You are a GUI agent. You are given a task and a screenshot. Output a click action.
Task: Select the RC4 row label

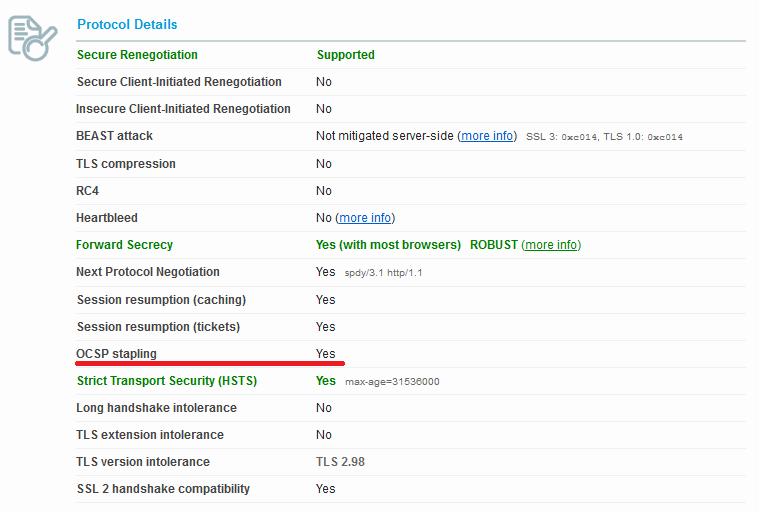(x=87, y=191)
